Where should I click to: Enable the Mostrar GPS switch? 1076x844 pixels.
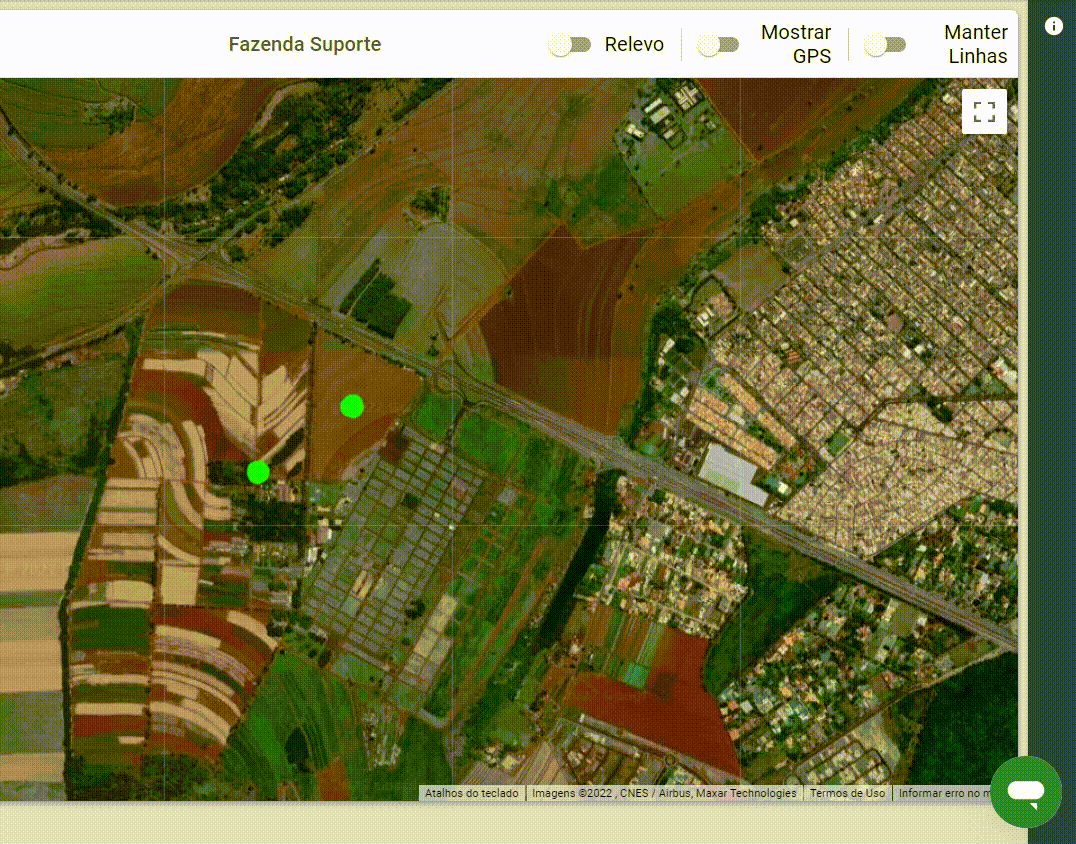click(718, 45)
